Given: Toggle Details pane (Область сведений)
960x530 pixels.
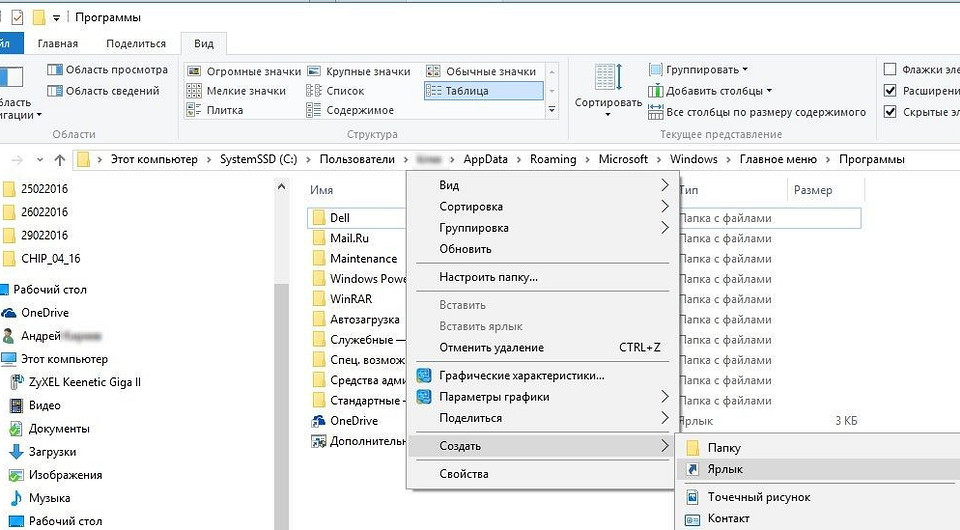Looking at the screenshot, I should click(103, 91).
